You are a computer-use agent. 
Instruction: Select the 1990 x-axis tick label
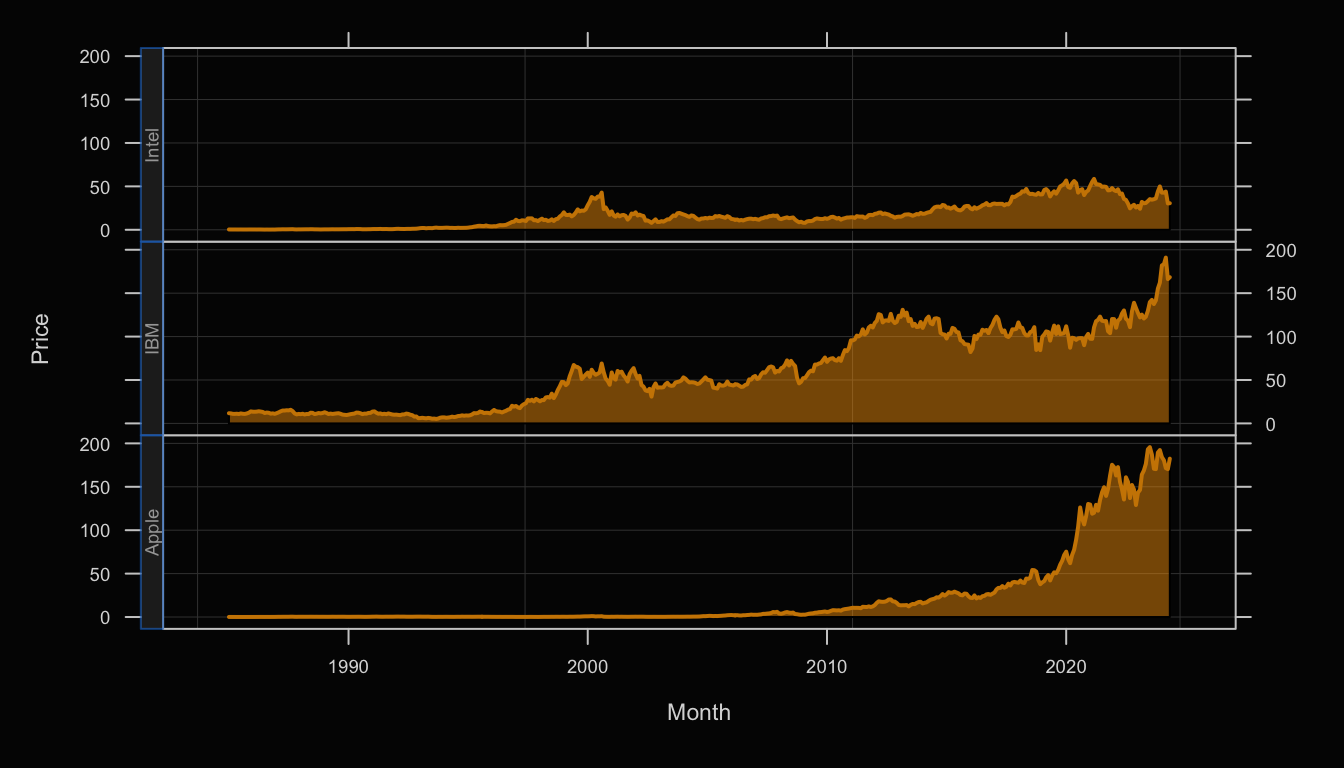348,665
